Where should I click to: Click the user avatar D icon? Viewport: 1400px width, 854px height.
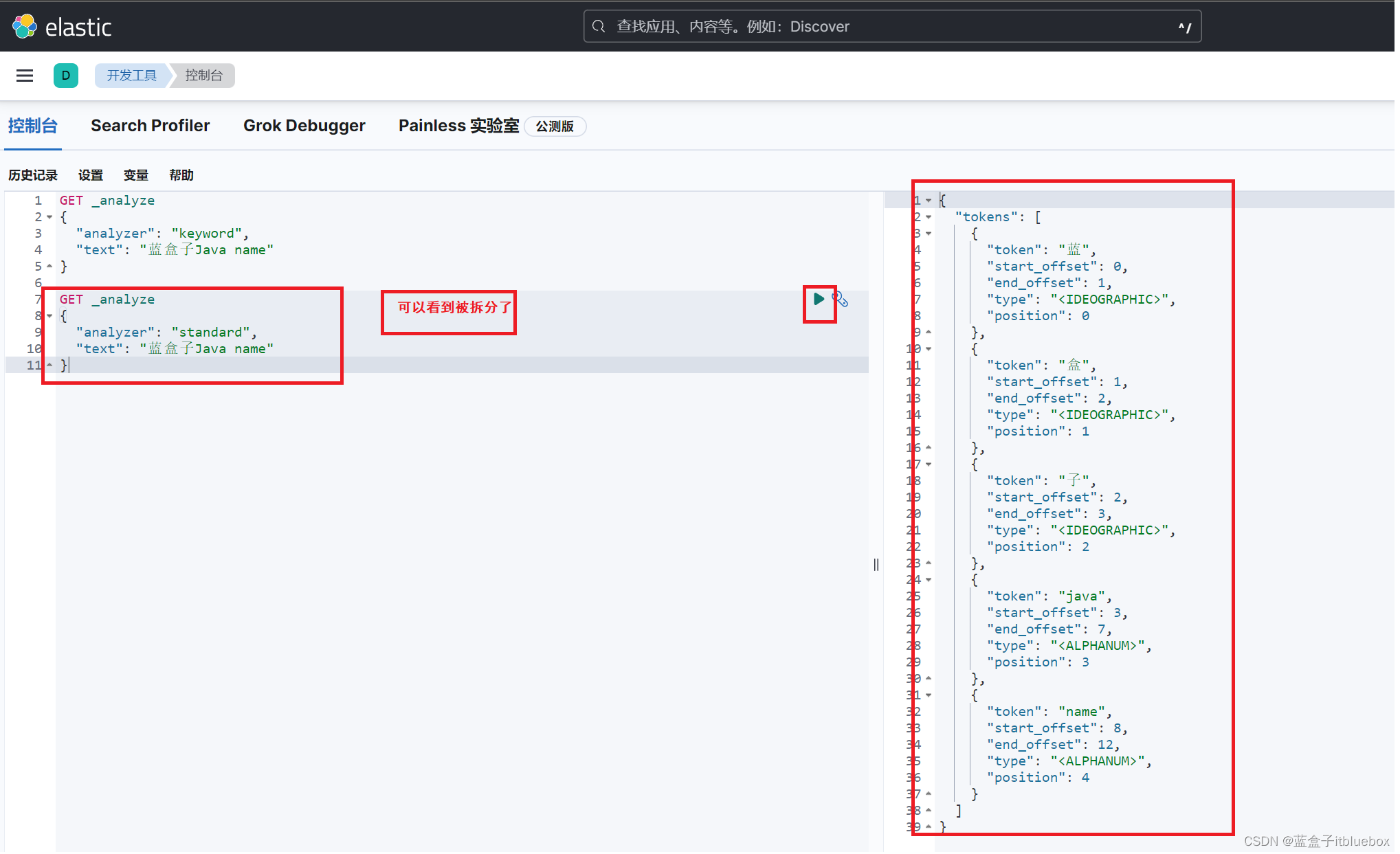66,75
